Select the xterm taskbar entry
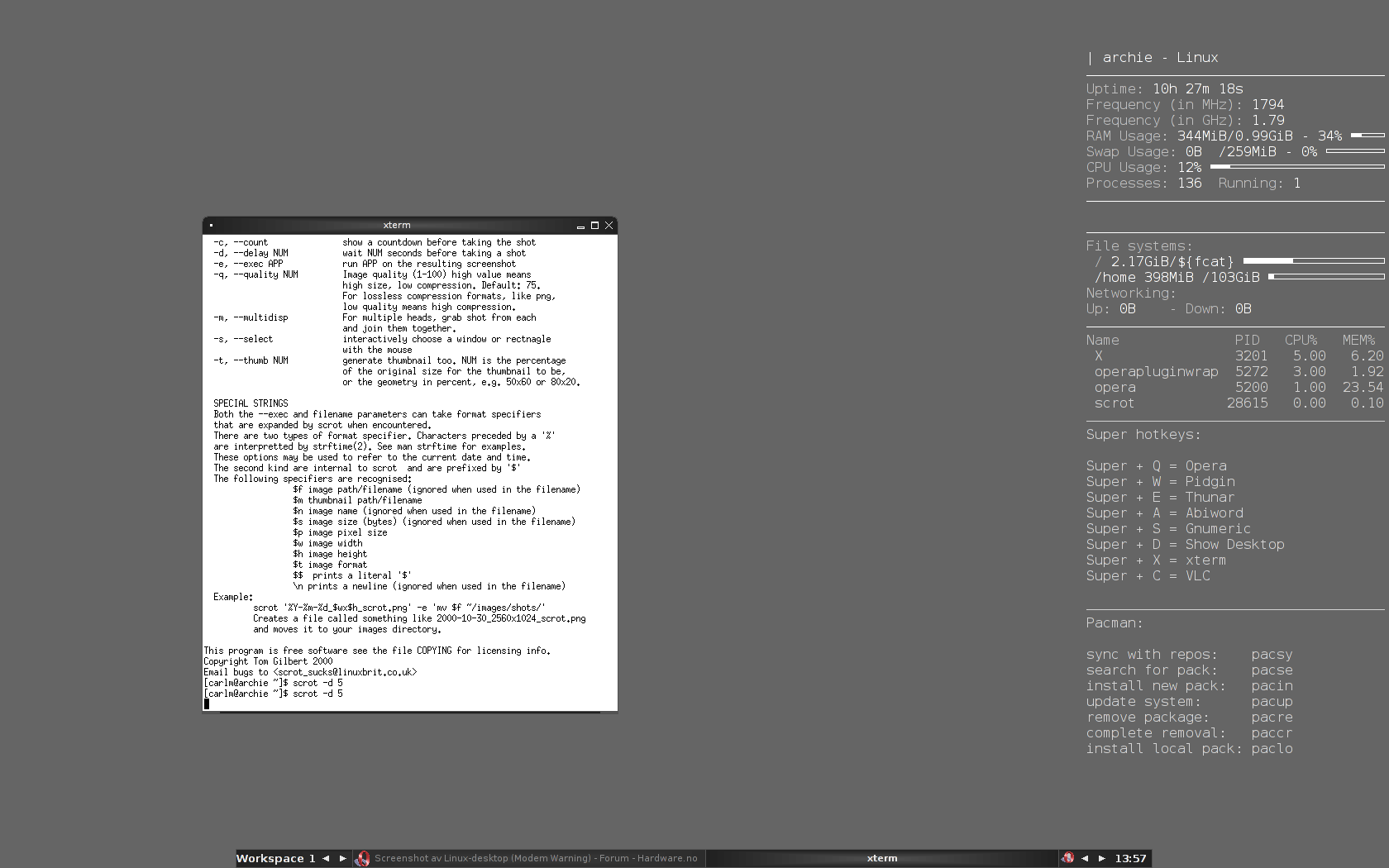Image resolution: width=1389 pixels, height=868 pixels. (882, 859)
